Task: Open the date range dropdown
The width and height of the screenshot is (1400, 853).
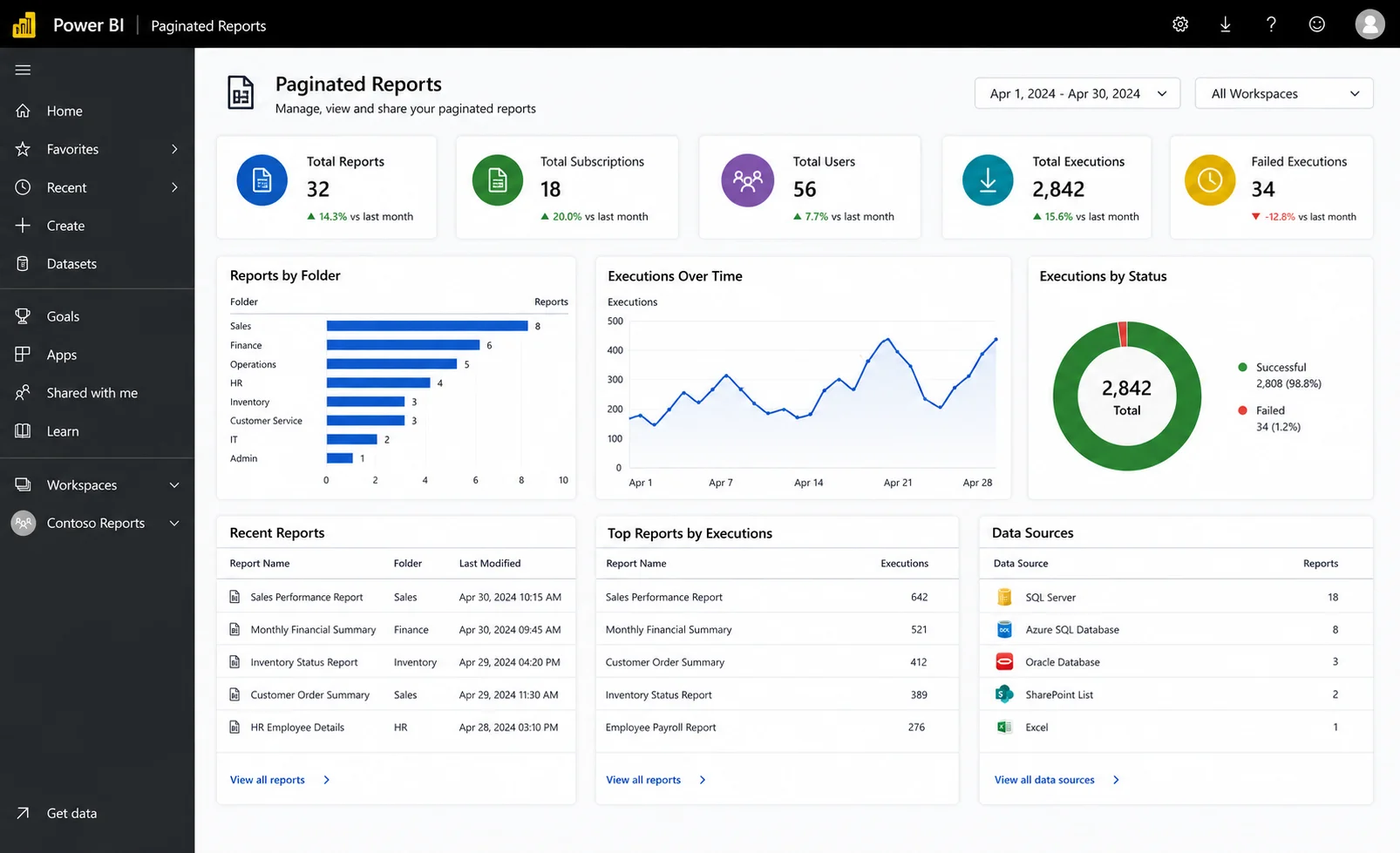Action: tap(1077, 93)
